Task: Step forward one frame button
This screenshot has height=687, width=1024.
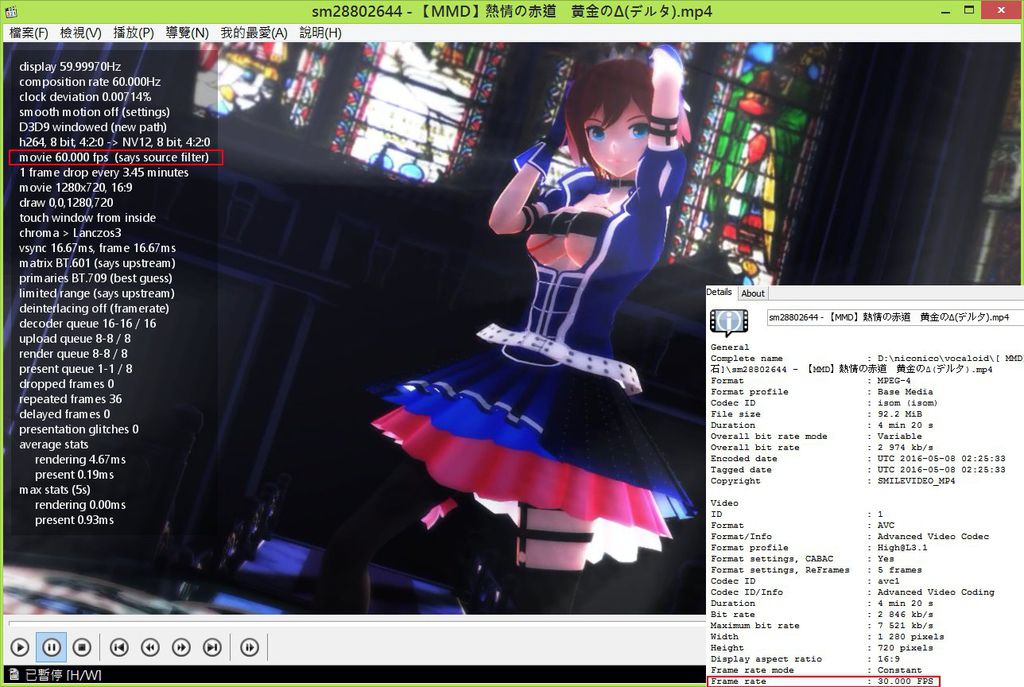Action: coord(249,647)
